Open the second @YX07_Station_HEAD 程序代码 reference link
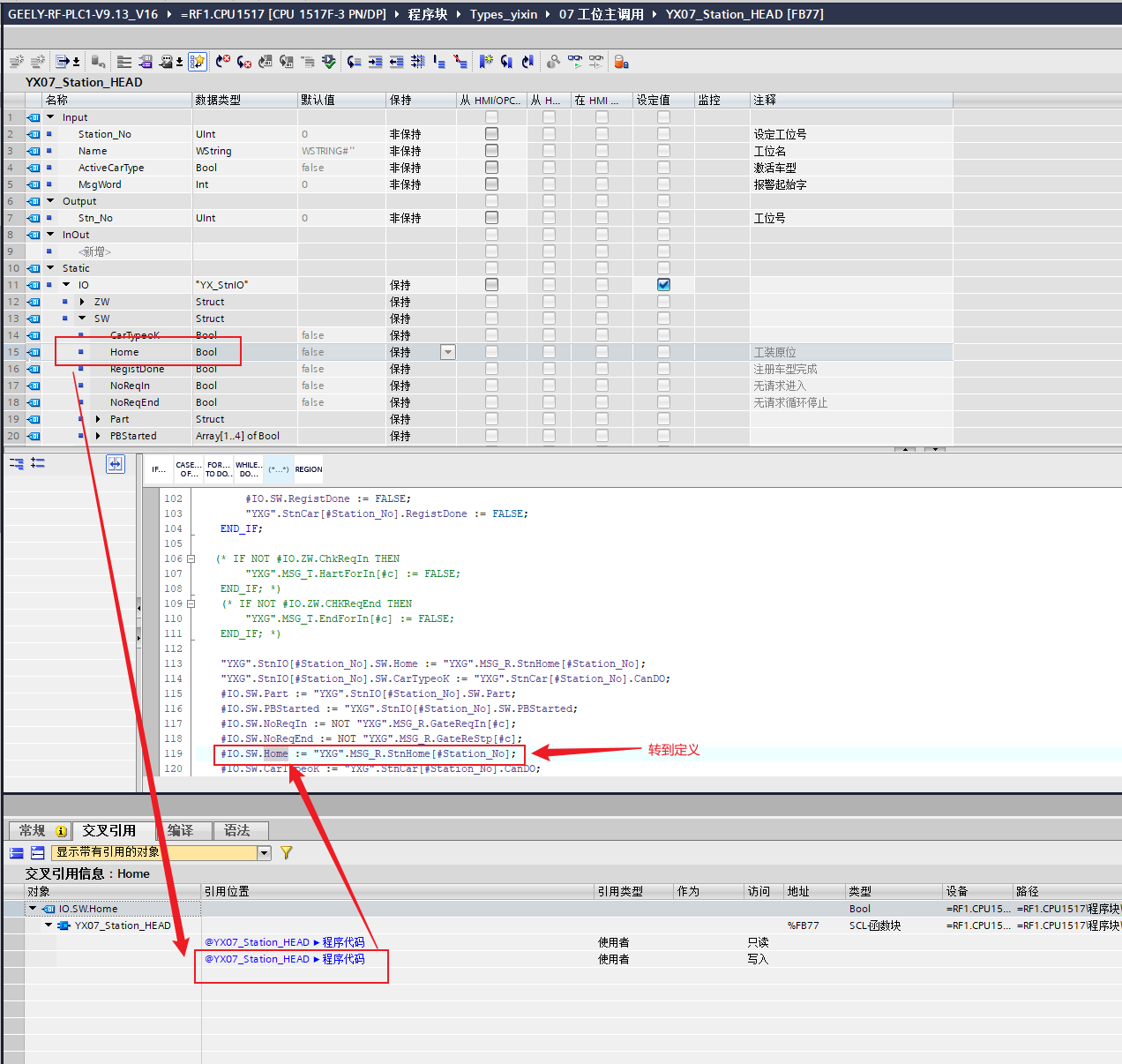The width and height of the screenshot is (1122, 1064). [x=285, y=959]
